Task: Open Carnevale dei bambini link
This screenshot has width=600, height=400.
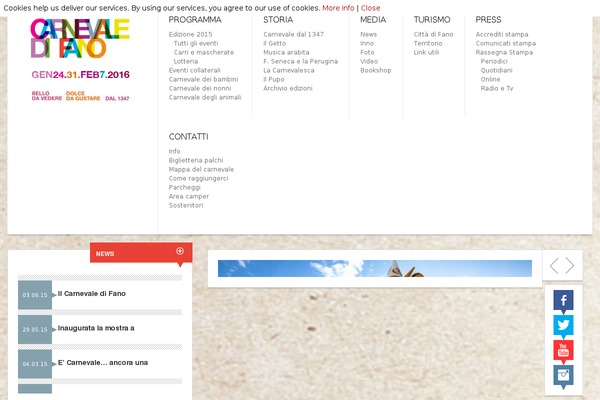Action: 203,79
